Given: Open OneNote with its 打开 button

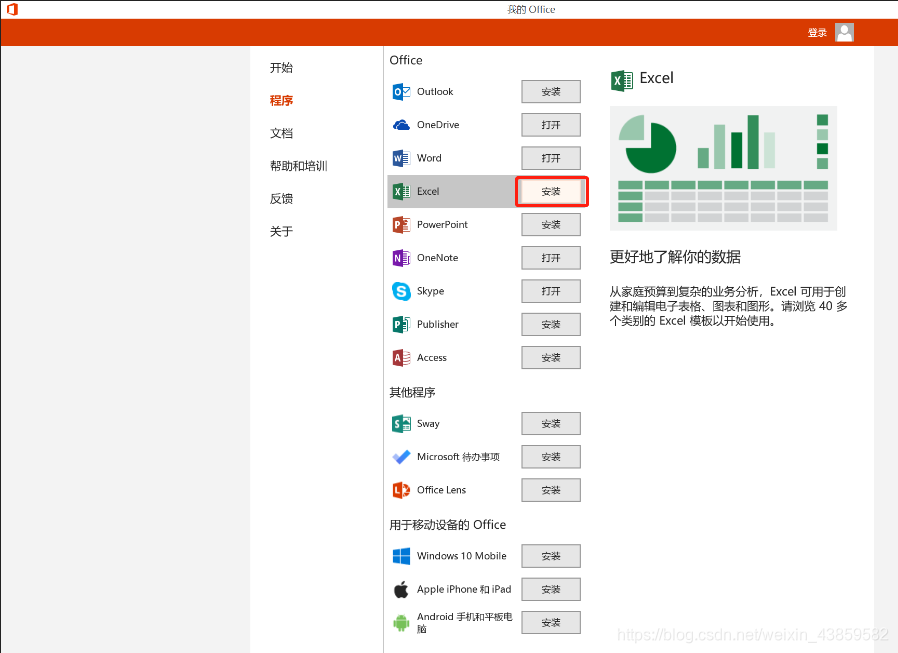Looking at the screenshot, I should tap(551, 258).
